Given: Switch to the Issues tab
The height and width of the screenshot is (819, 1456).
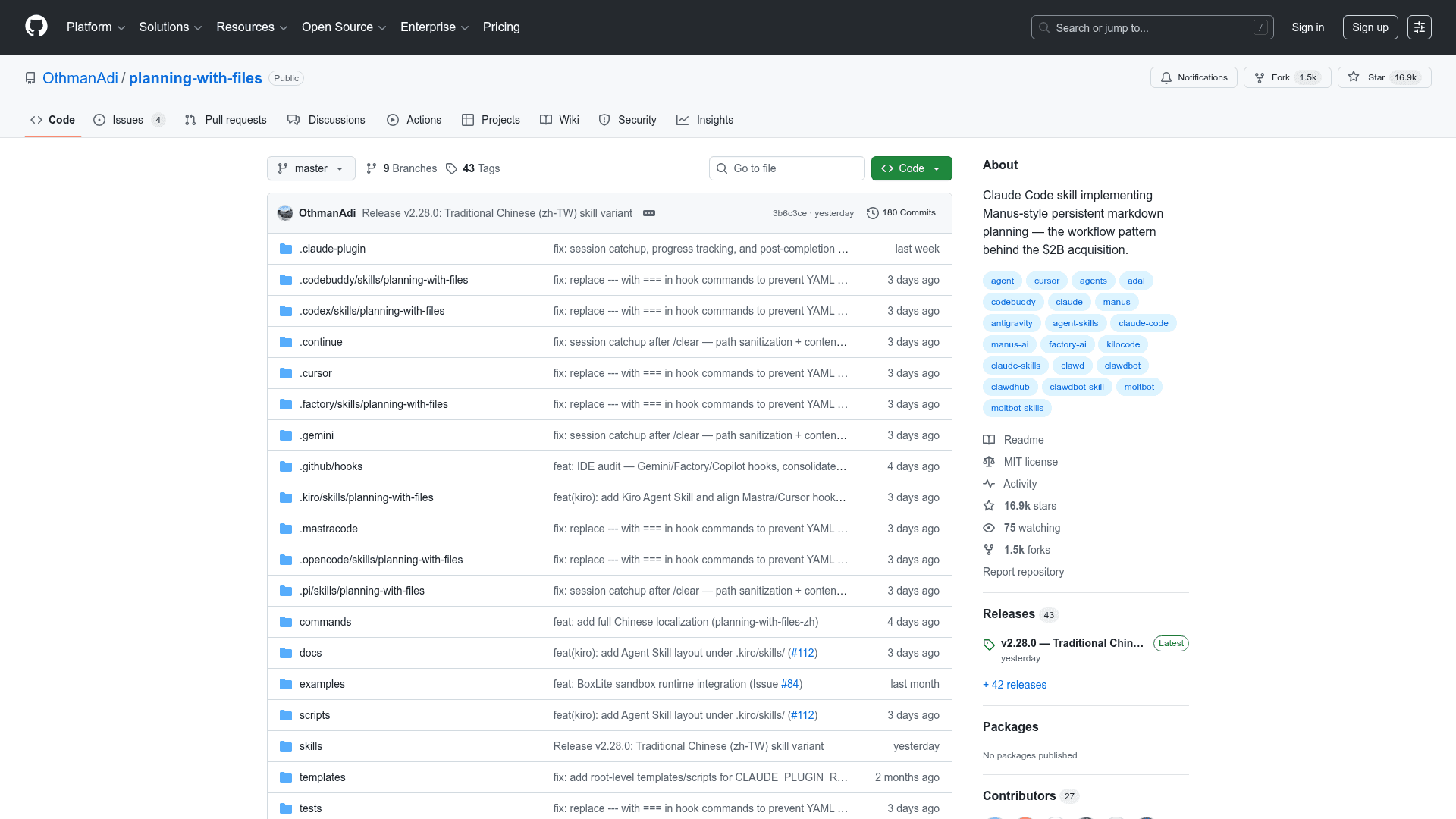Looking at the screenshot, I should point(127,120).
